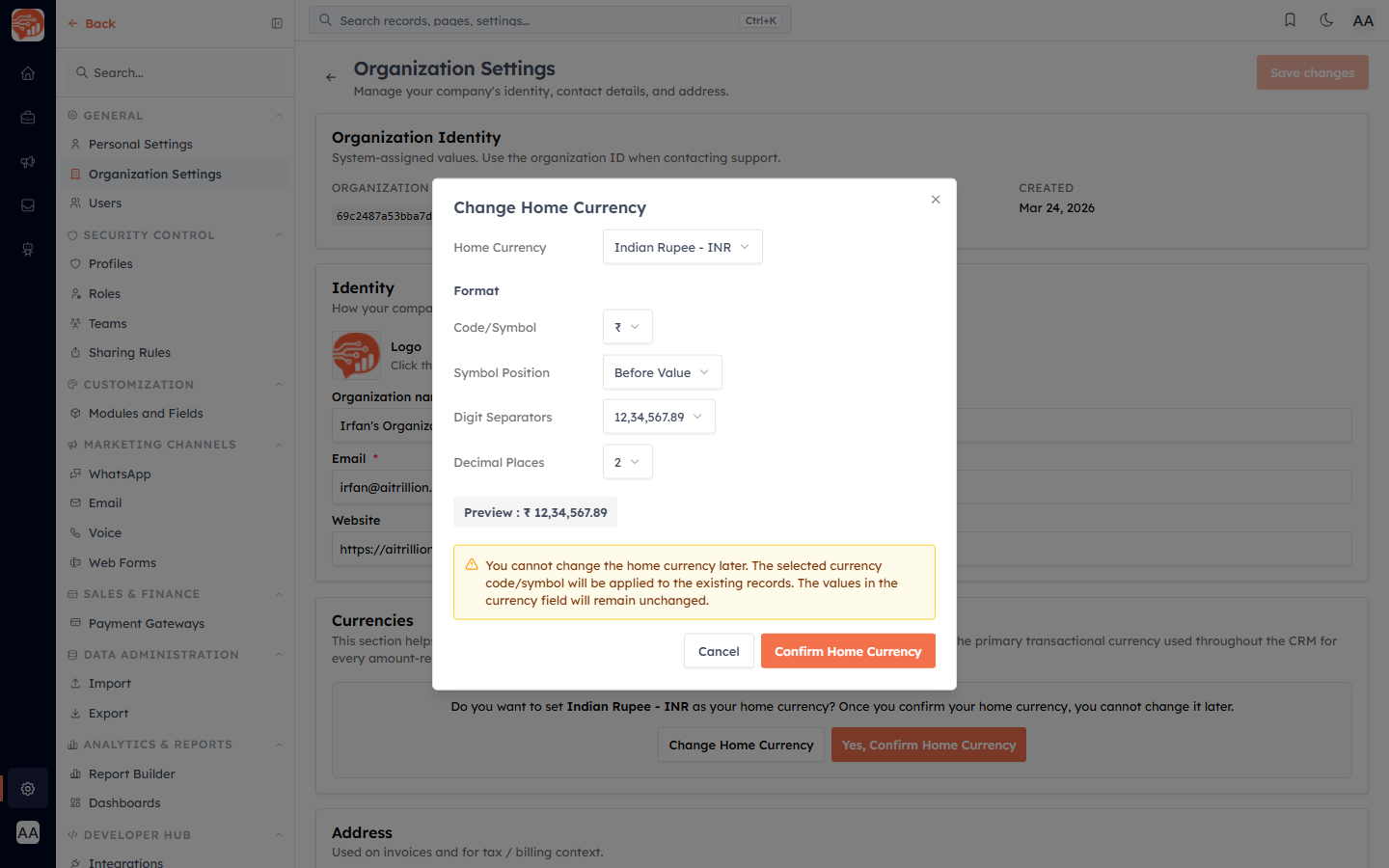Toggle dark mode moon icon
The height and width of the screenshot is (868, 1389).
pyautogui.click(x=1326, y=20)
